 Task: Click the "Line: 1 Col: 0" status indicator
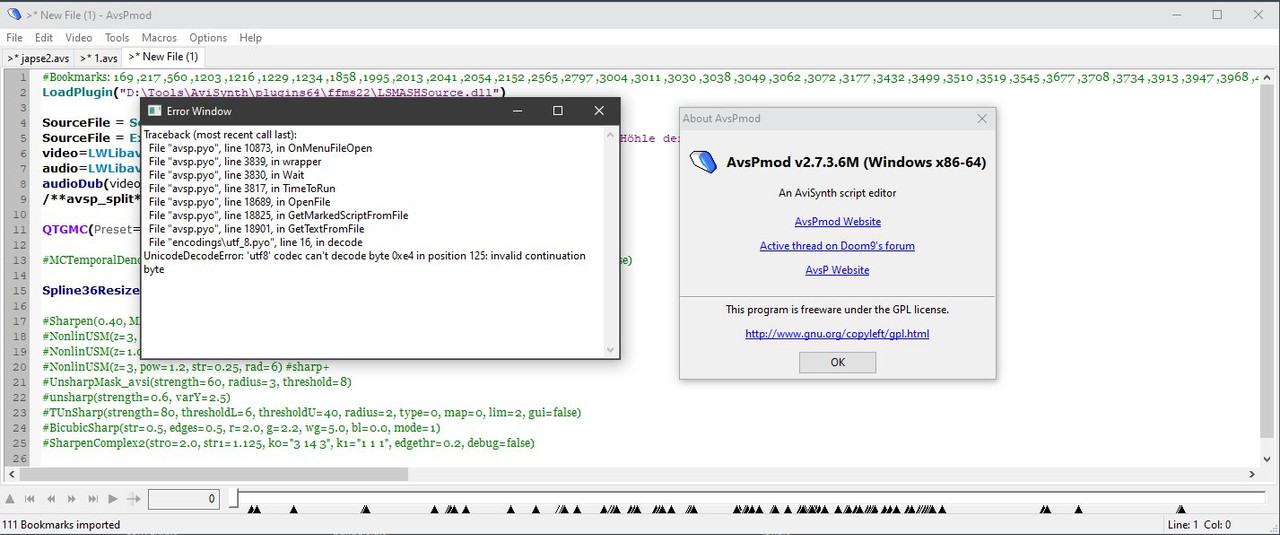(1199, 525)
